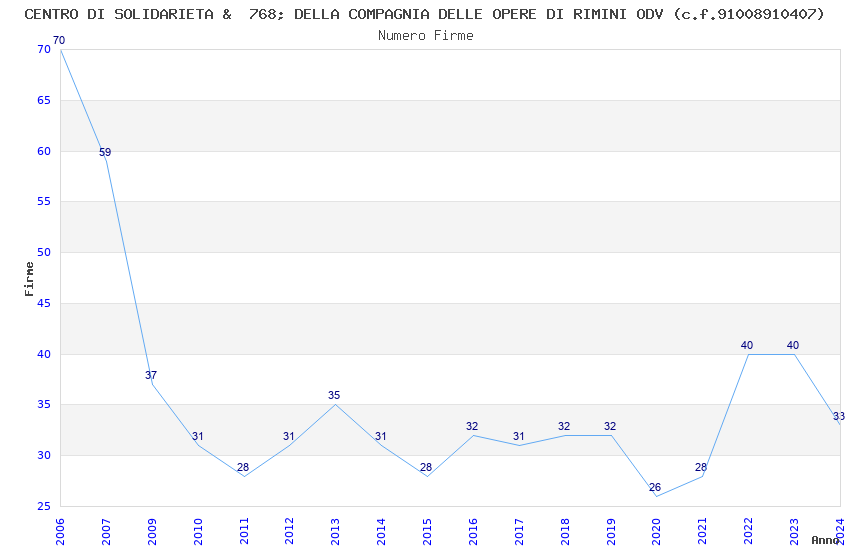Pick the 2015 year label
Screen dimensions: 850x550
pos(427,532)
